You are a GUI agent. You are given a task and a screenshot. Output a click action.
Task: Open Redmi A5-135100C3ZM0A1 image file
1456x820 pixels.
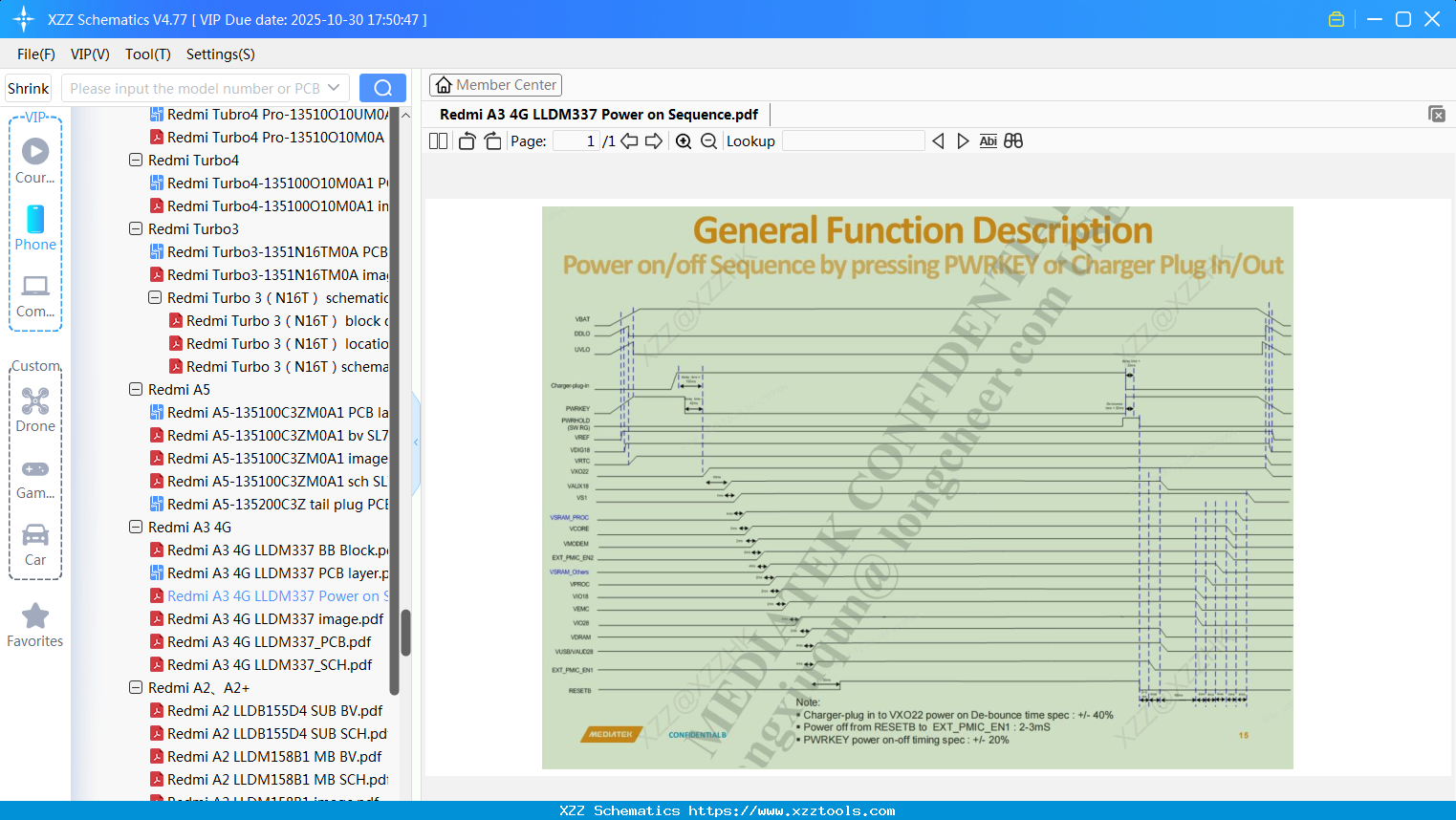click(270, 458)
